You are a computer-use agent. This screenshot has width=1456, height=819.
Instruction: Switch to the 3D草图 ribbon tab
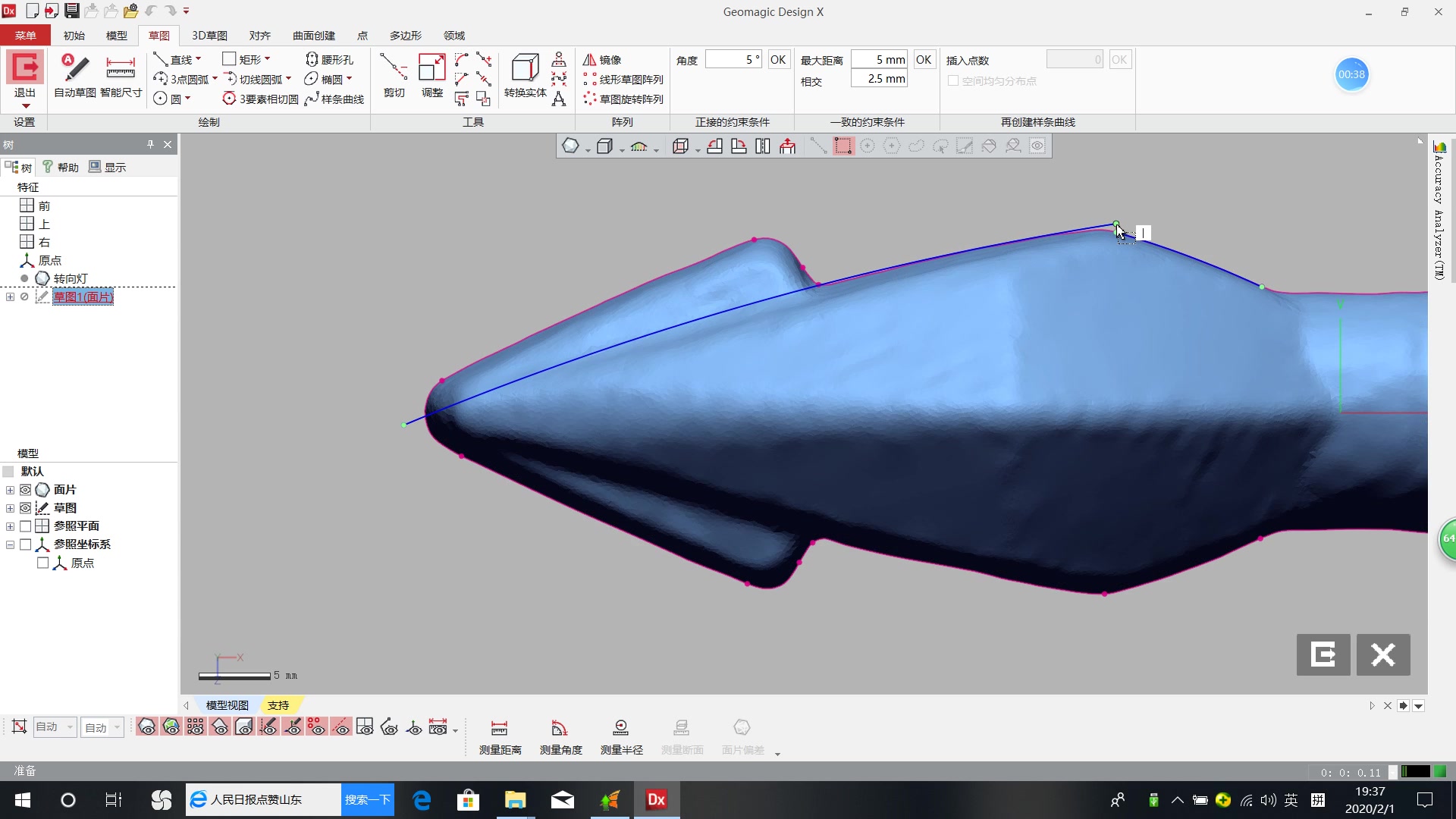pos(209,36)
